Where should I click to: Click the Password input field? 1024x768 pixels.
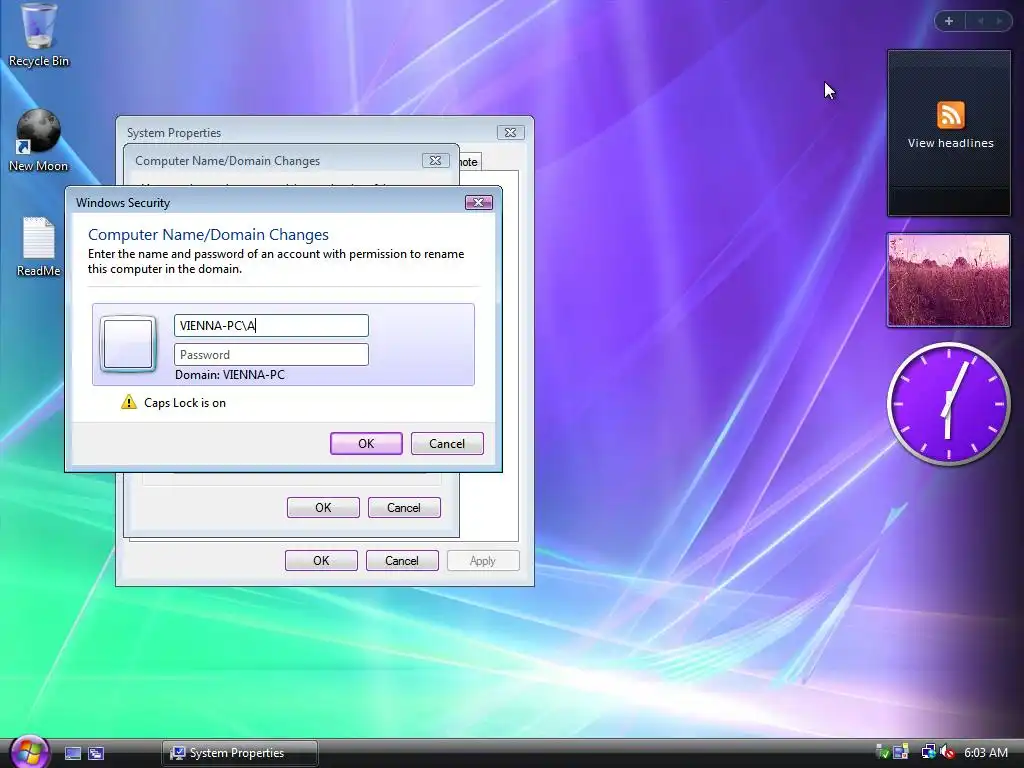(x=271, y=355)
